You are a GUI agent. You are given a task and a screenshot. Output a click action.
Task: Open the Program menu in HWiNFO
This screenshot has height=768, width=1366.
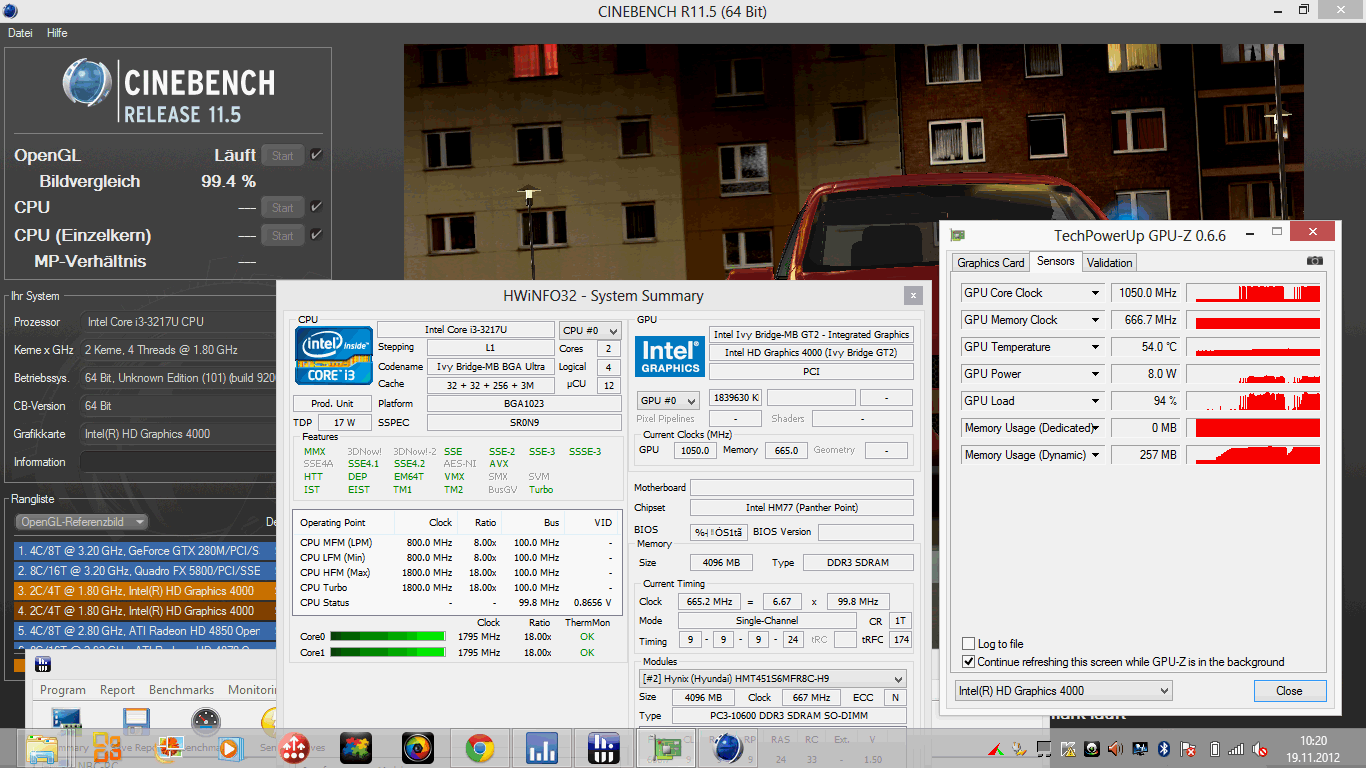(x=63, y=690)
